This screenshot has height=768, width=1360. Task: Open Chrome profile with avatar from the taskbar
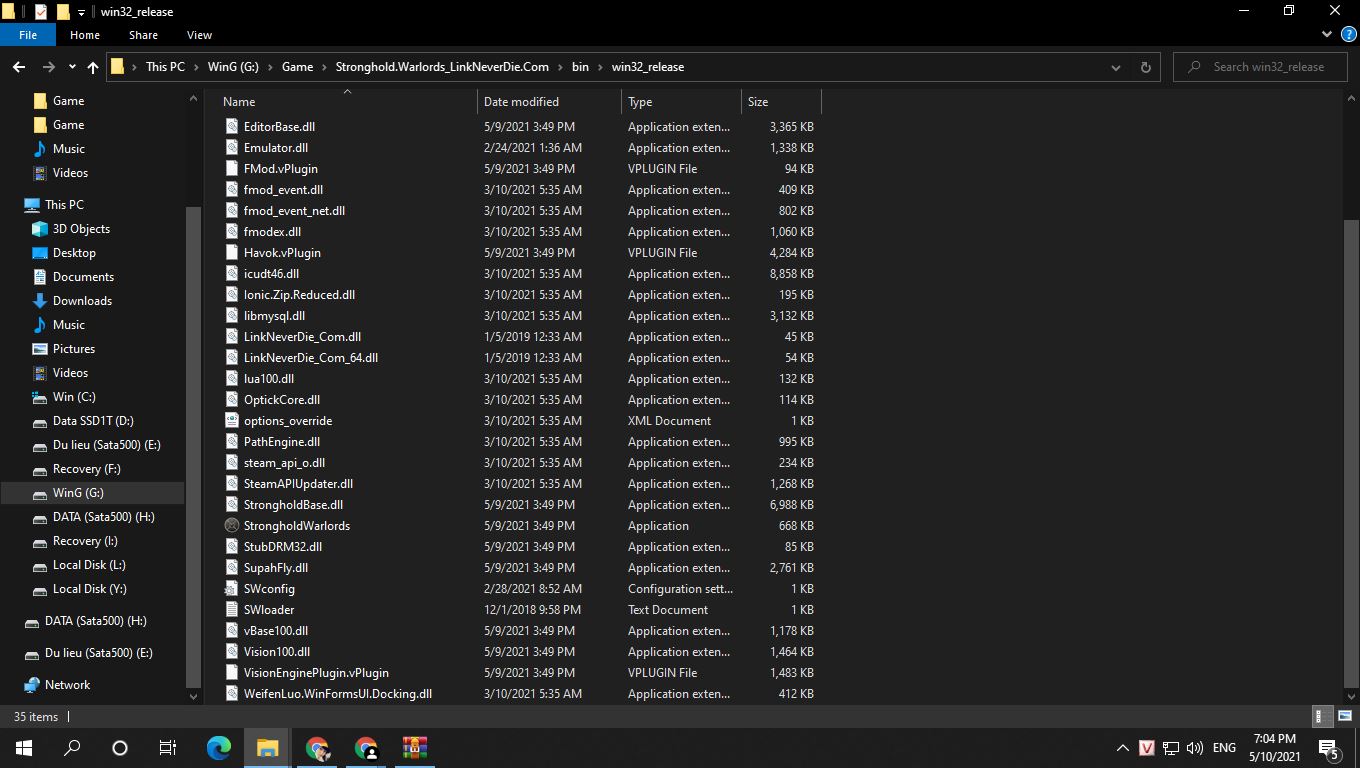point(364,747)
